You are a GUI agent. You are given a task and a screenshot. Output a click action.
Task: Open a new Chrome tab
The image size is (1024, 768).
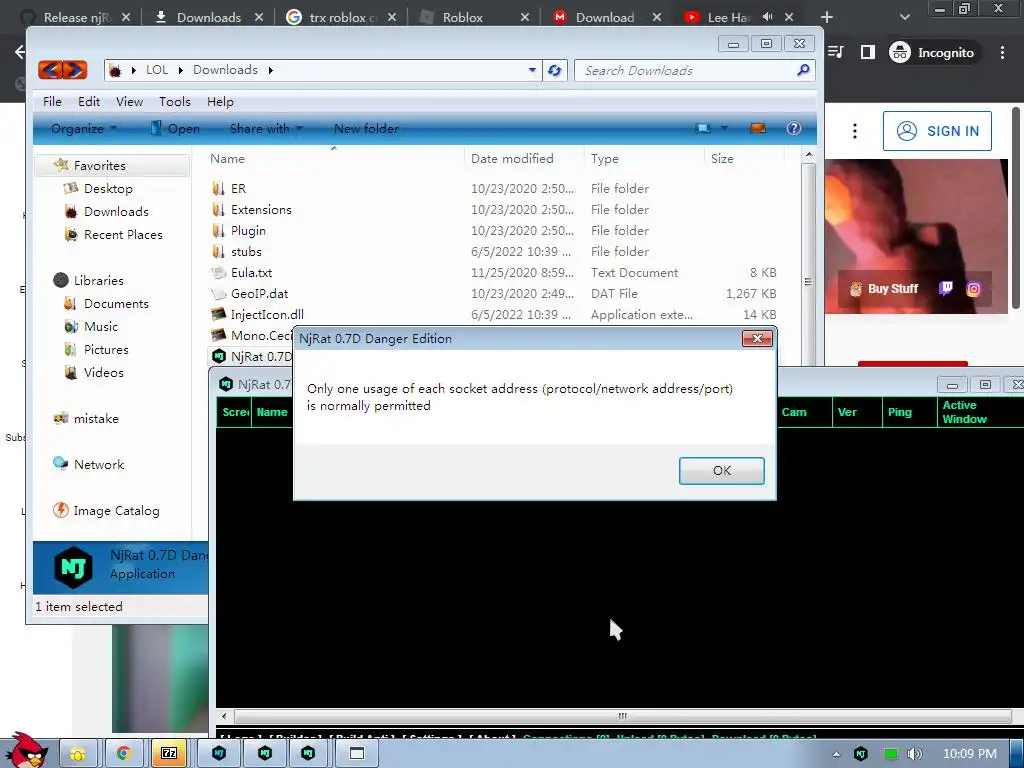click(827, 18)
